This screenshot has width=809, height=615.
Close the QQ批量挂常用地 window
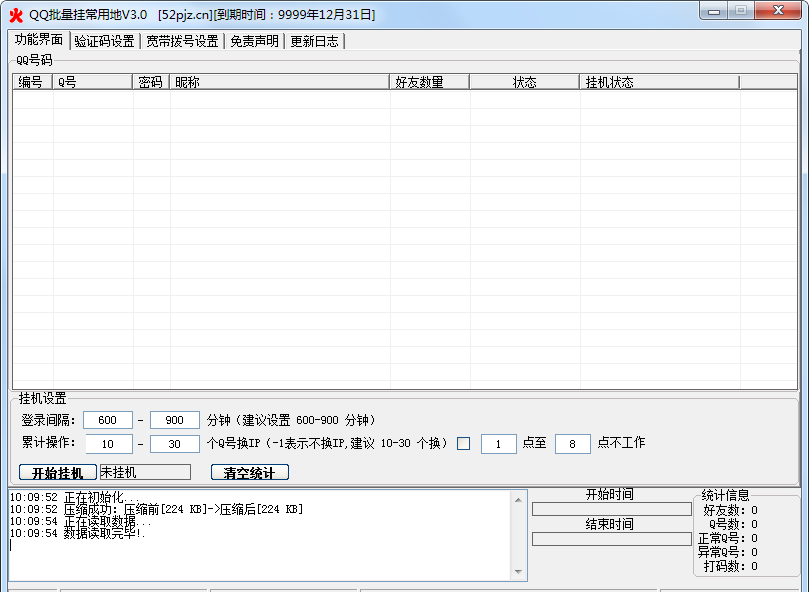coord(778,10)
